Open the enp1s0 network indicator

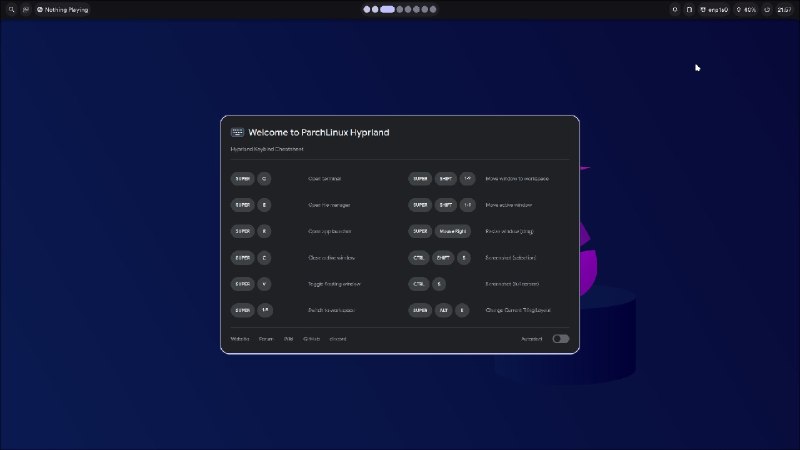tap(714, 9)
